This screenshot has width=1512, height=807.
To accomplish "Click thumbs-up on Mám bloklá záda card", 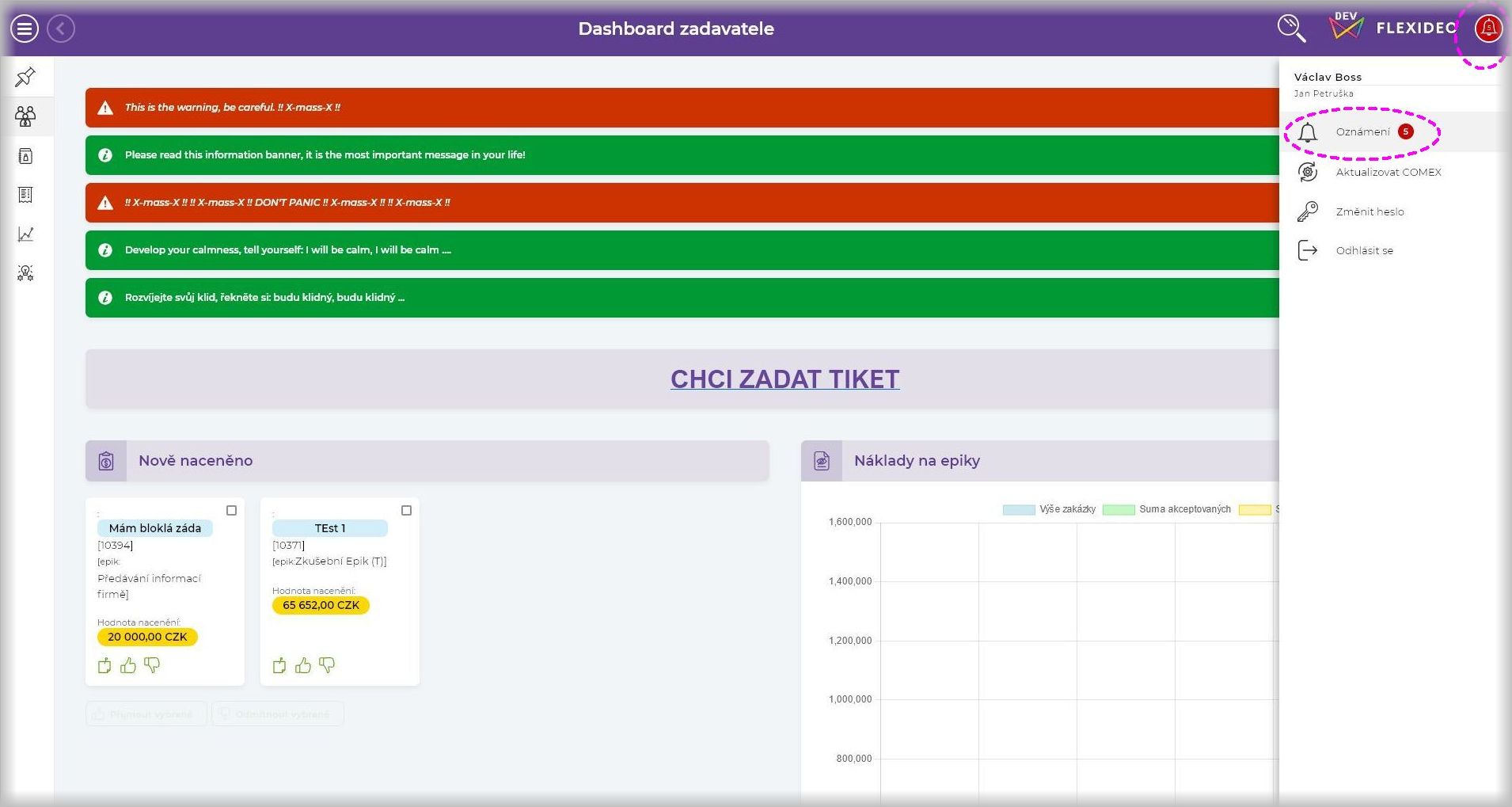I will point(128,666).
